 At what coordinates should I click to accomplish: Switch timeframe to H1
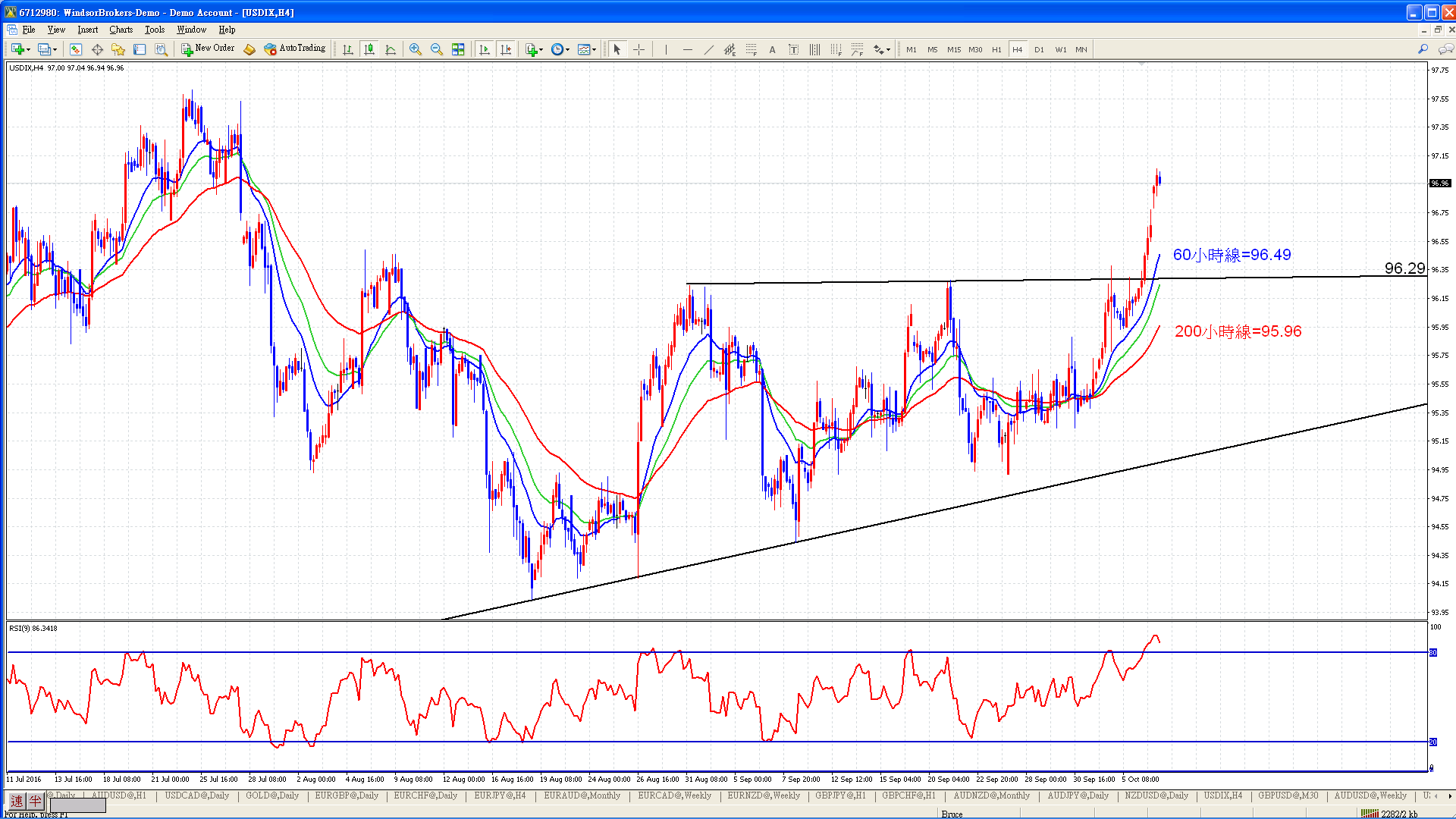tap(996, 49)
